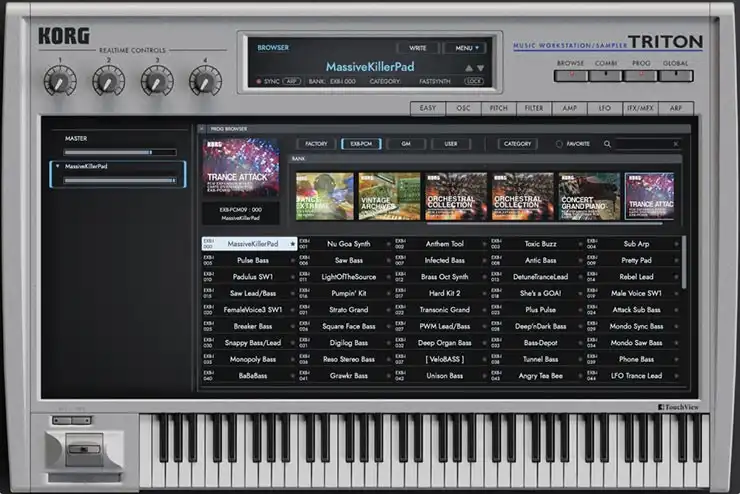This screenshot has width=740, height=494.
Task: Show EXB-PCM banks
Action: [361, 144]
